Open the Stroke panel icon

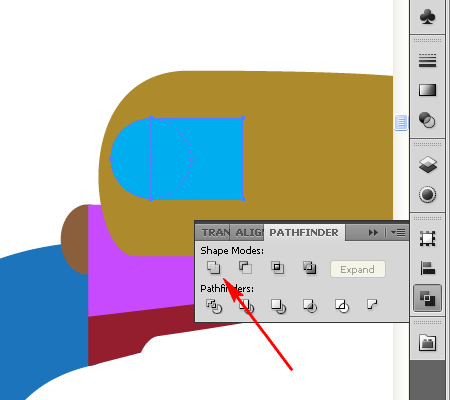point(428,60)
